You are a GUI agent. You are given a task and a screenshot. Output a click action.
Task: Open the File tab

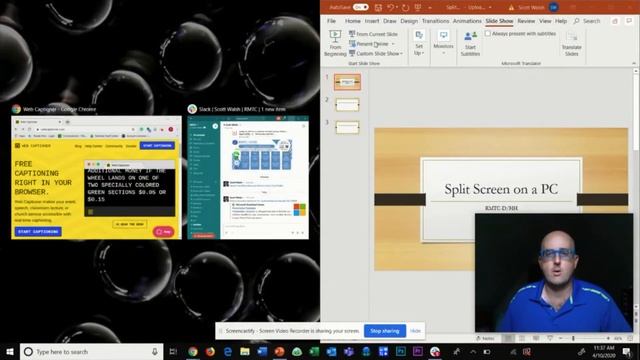[331, 21]
